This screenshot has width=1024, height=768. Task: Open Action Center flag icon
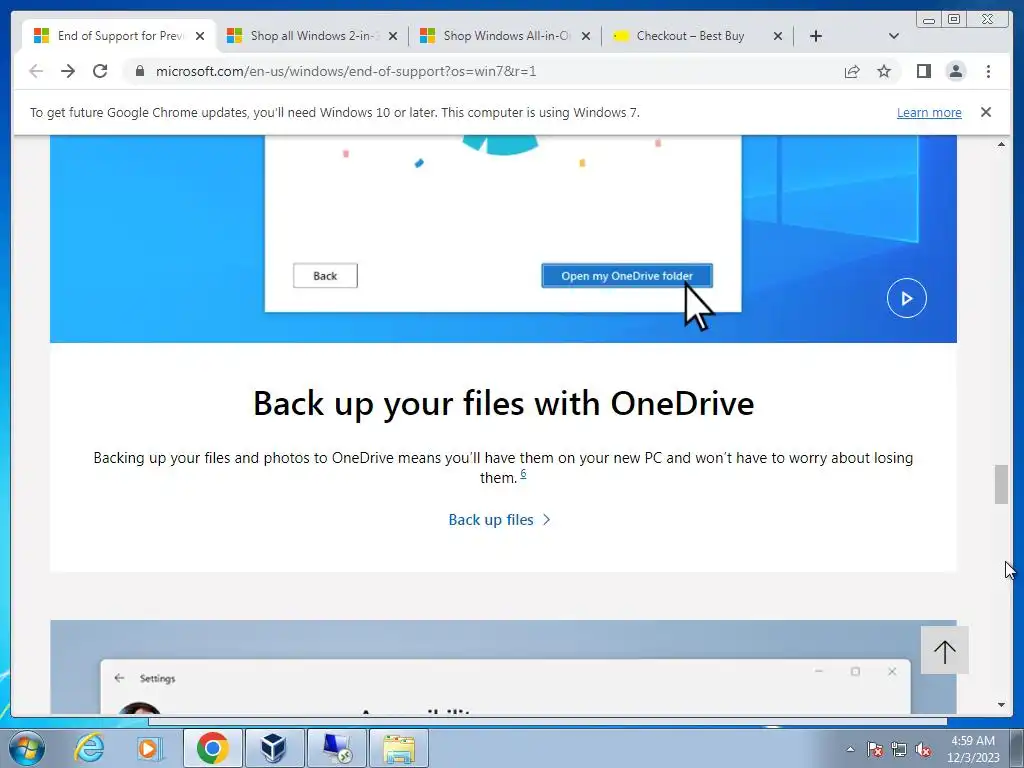point(874,749)
